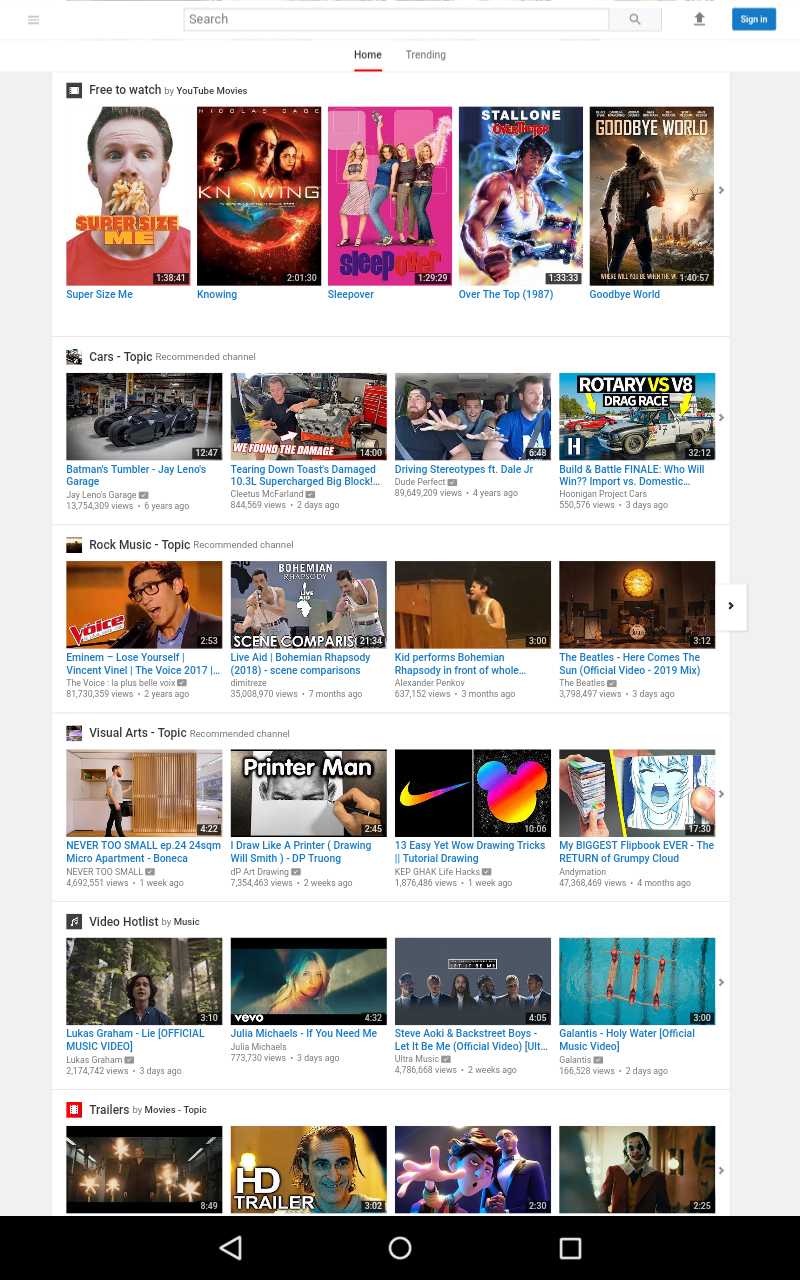Switch to the Trending tab
800x1280 pixels.
[x=425, y=55]
